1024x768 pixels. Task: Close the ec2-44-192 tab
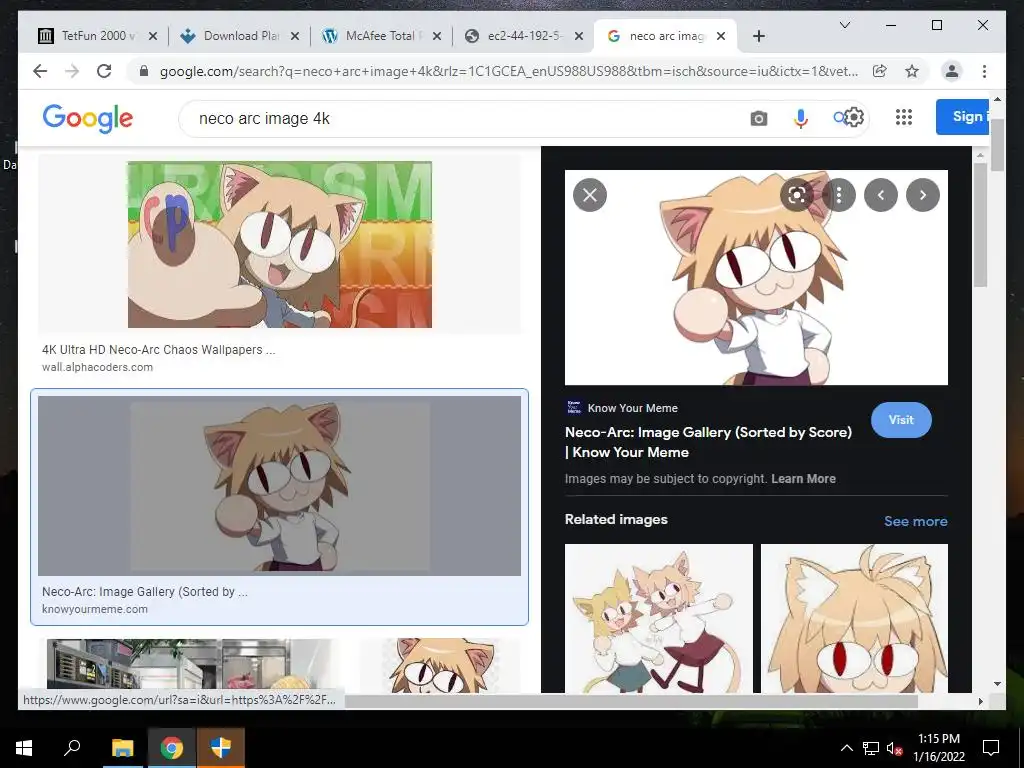(579, 36)
